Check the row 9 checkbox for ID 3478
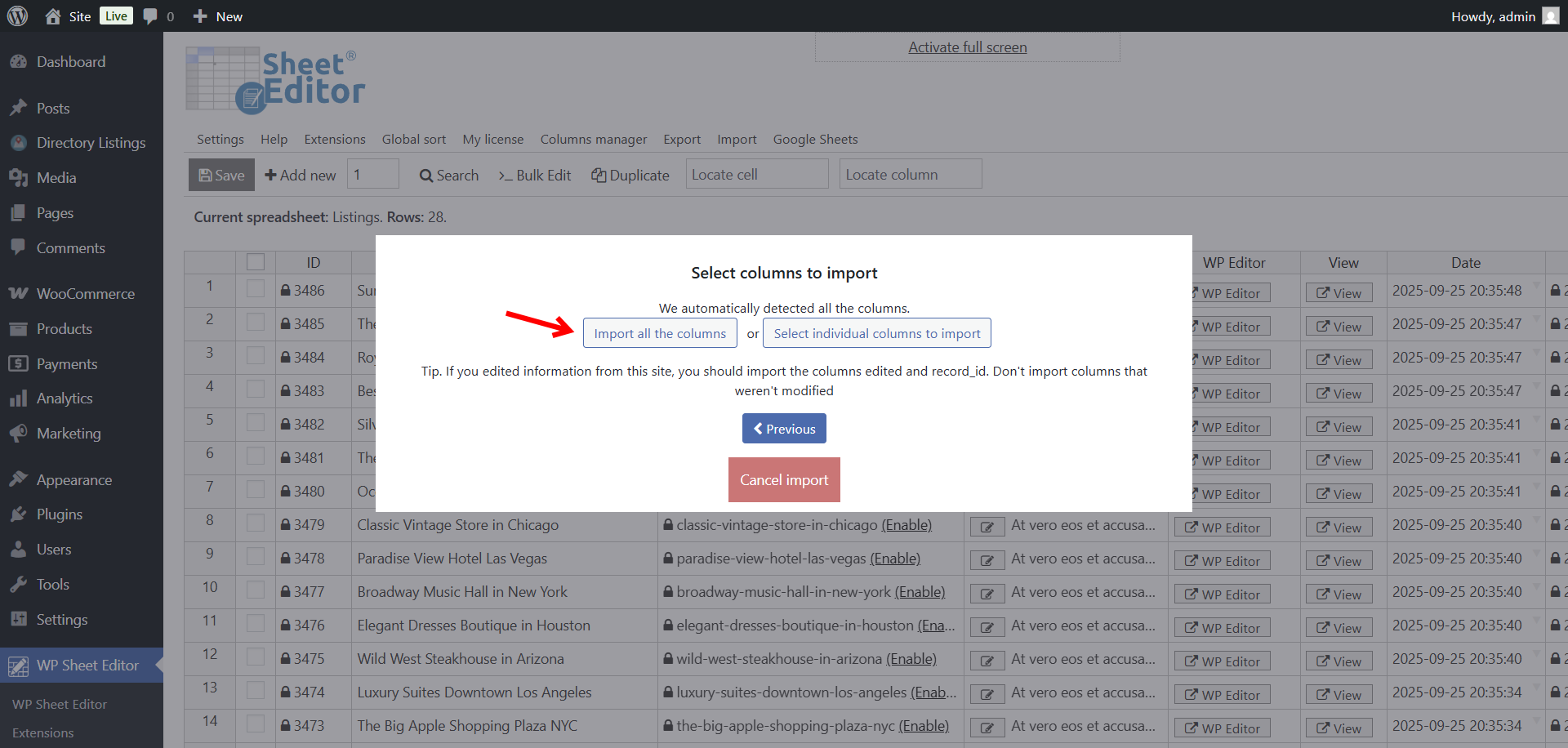 pyautogui.click(x=256, y=557)
